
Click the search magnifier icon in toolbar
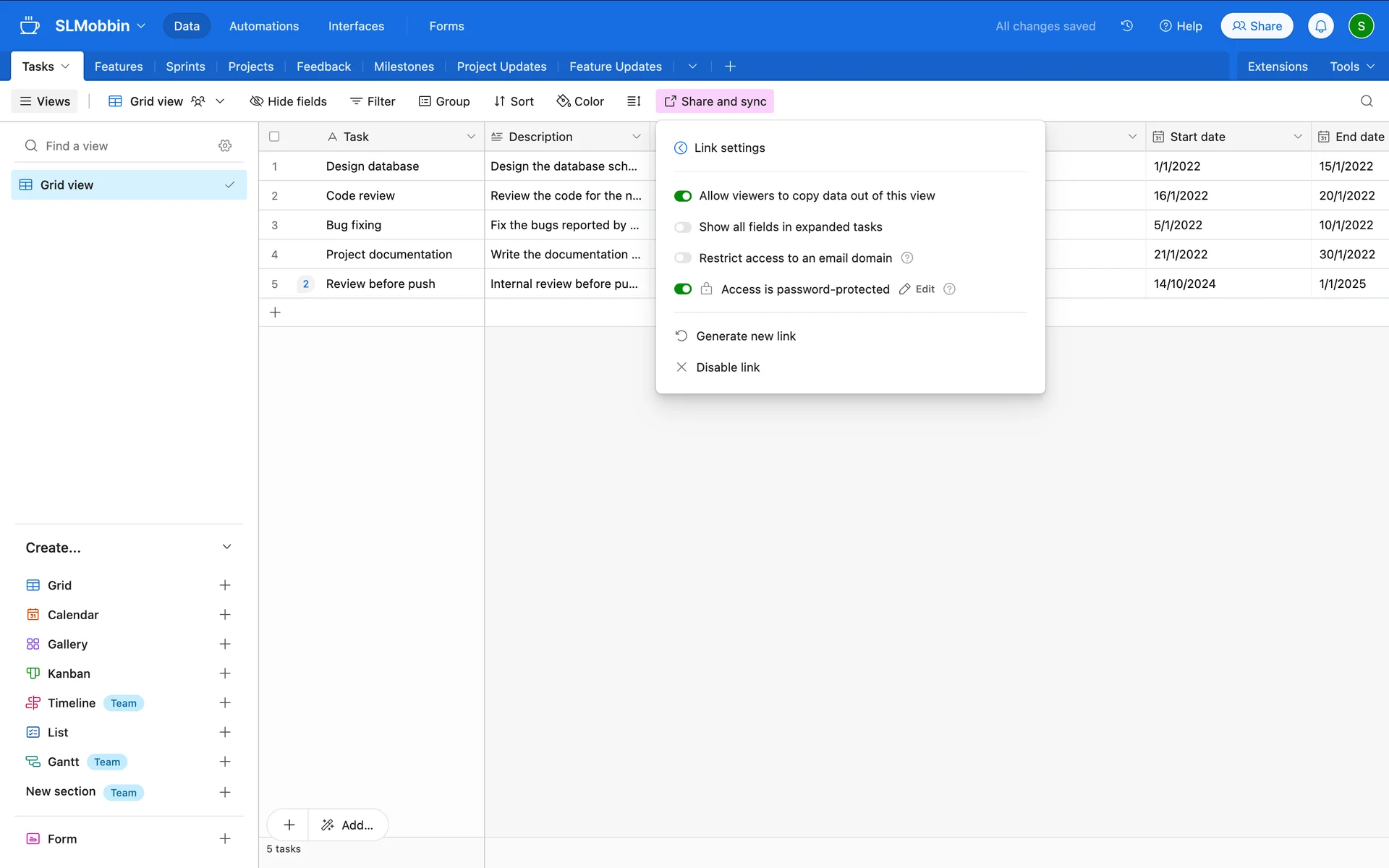pos(1366,101)
